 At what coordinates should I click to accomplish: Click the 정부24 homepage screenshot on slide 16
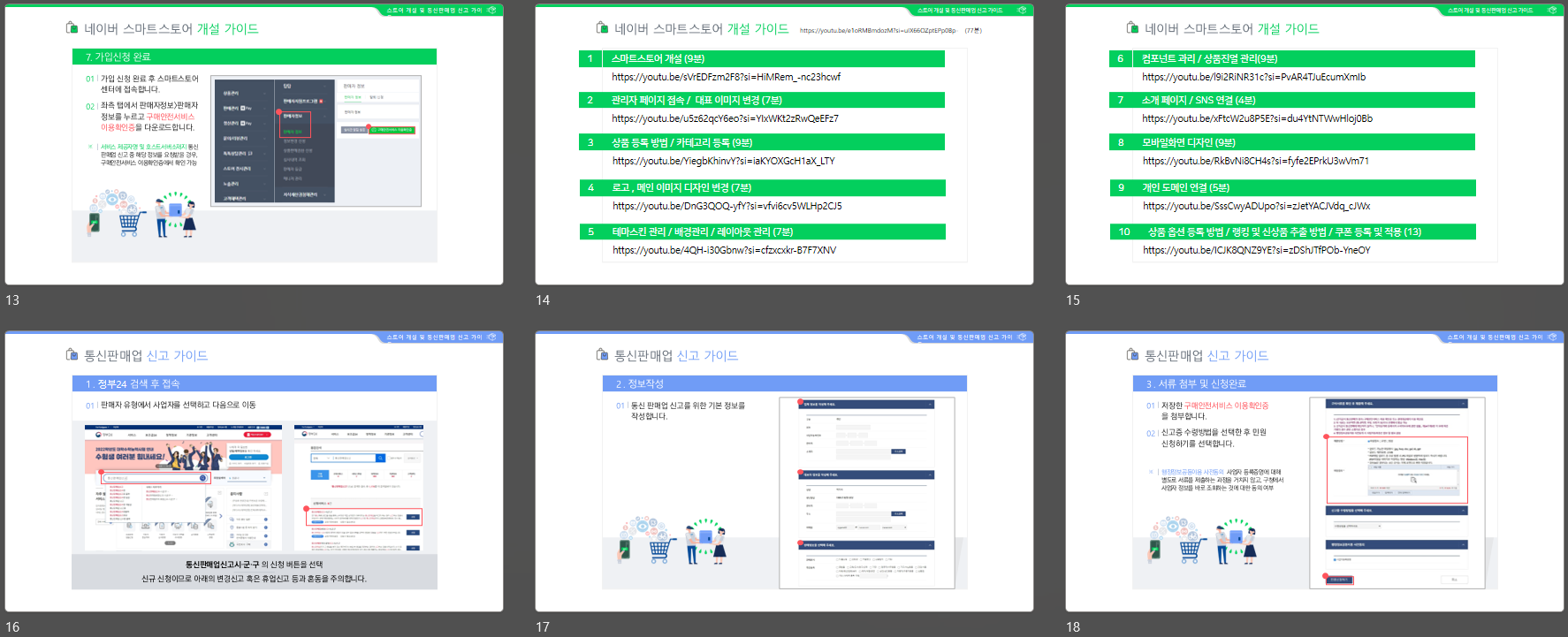[183, 487]
